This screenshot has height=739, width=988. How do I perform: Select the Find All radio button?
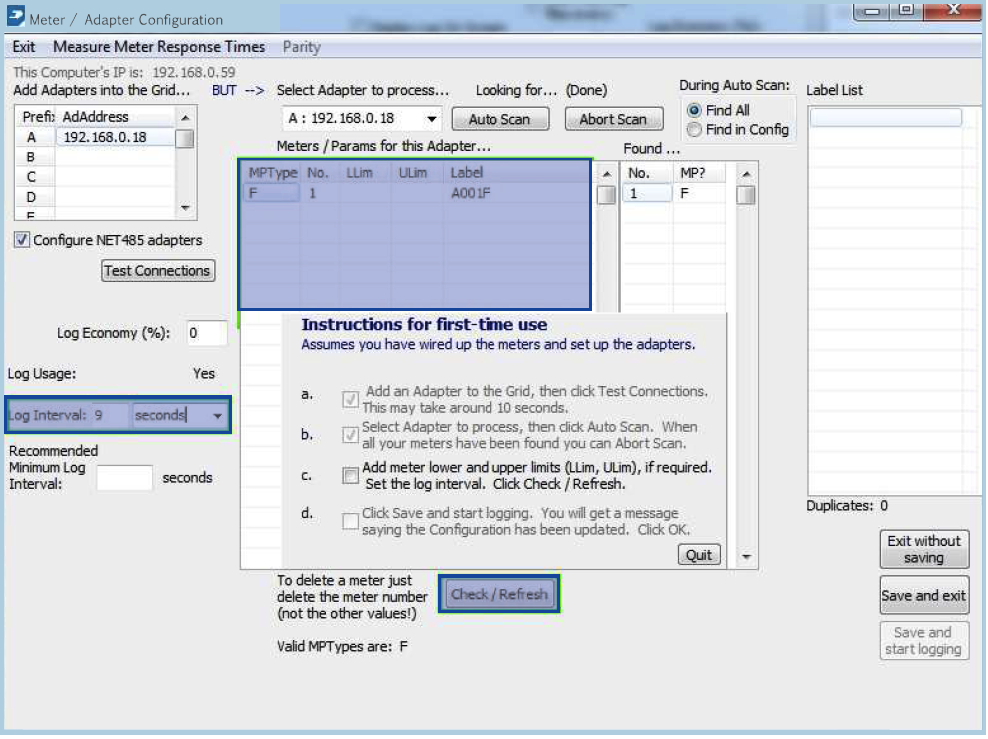click(x=694, y=111)
